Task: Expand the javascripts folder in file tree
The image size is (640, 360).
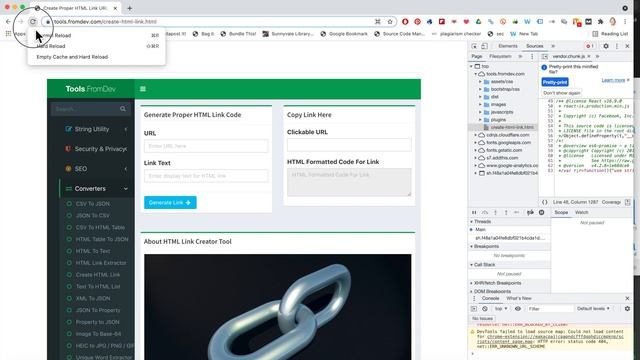Action: pos(480,112)
